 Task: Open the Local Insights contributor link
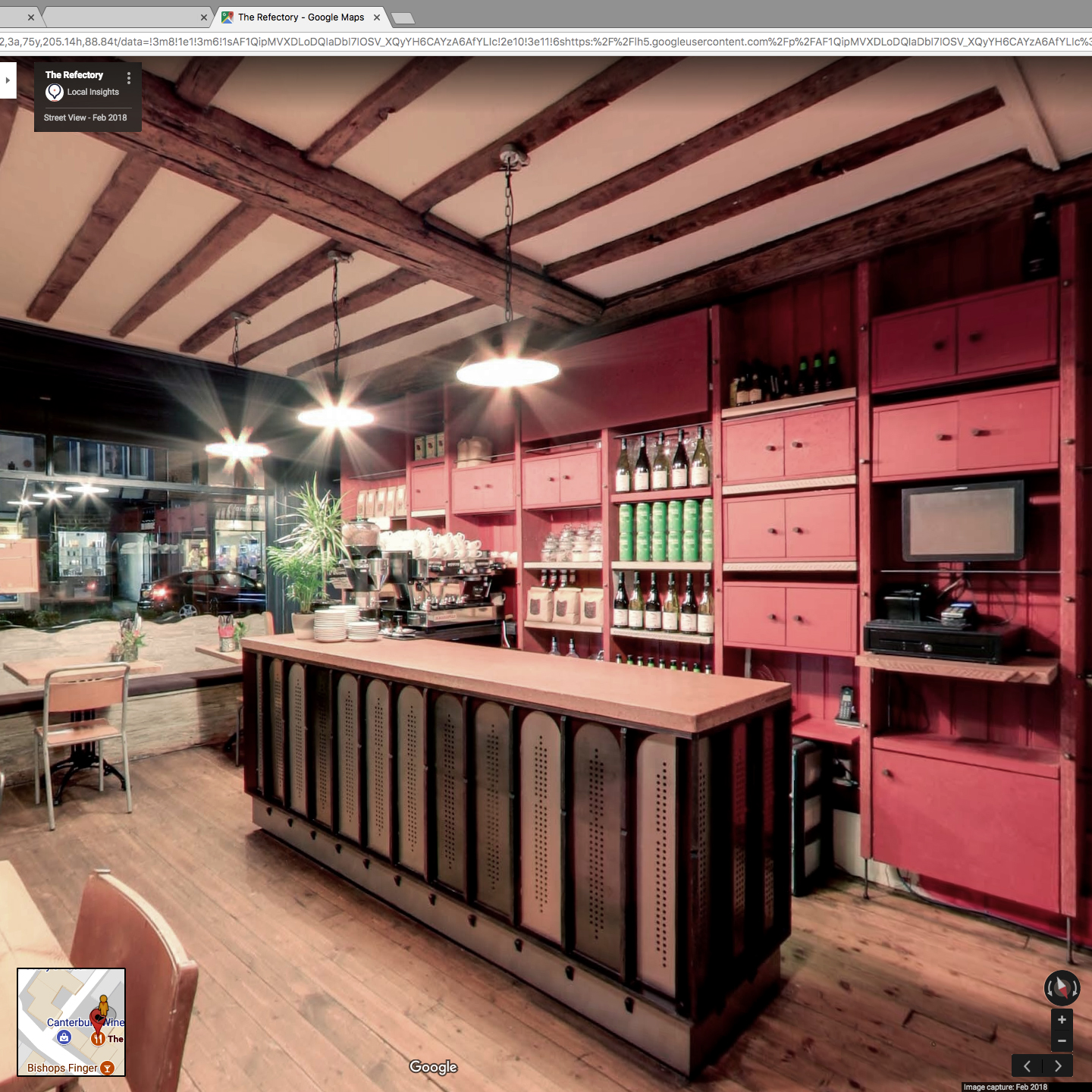click(93, 92)
